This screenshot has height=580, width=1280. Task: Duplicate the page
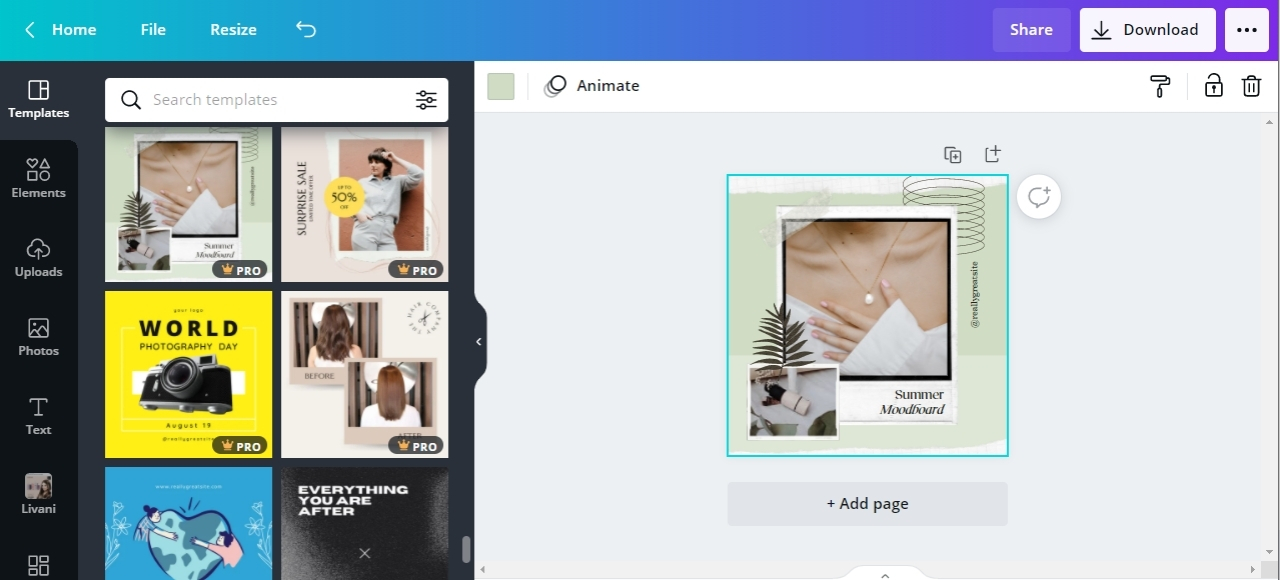(953, 155)
